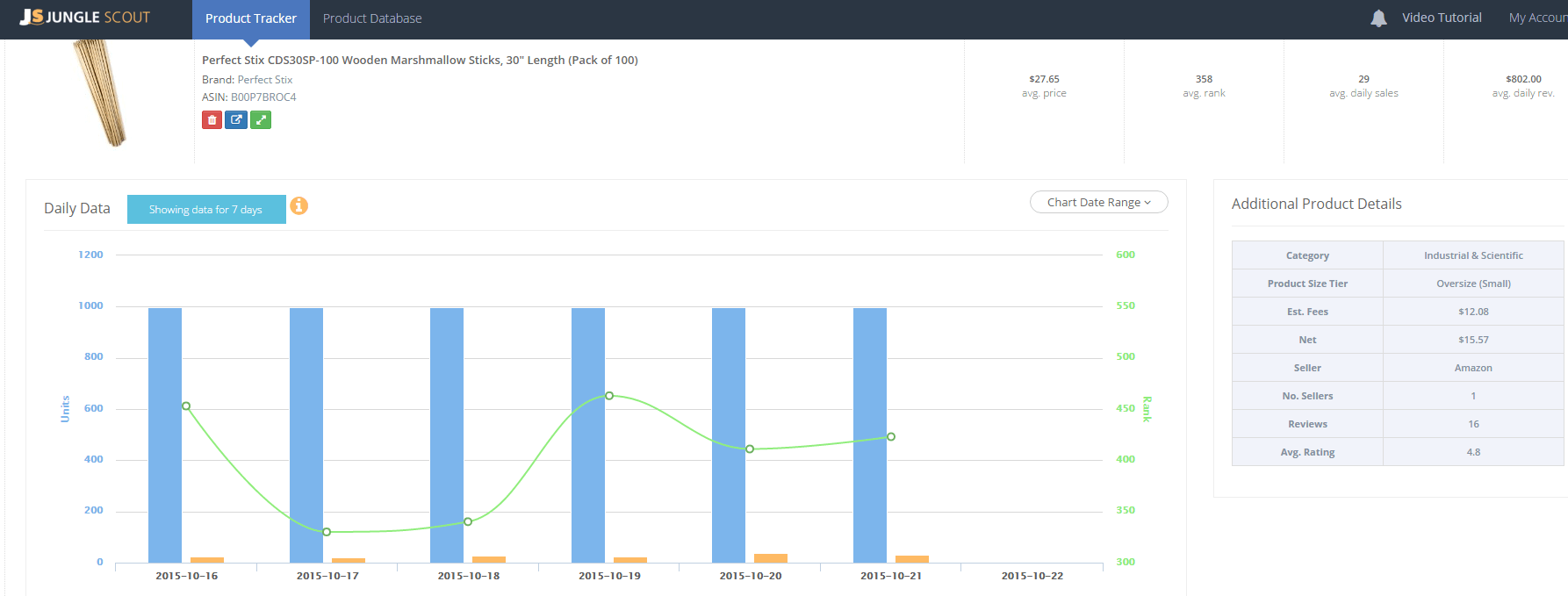
Task: Open the Video Tutorial link
Action: coord(1442,18)
